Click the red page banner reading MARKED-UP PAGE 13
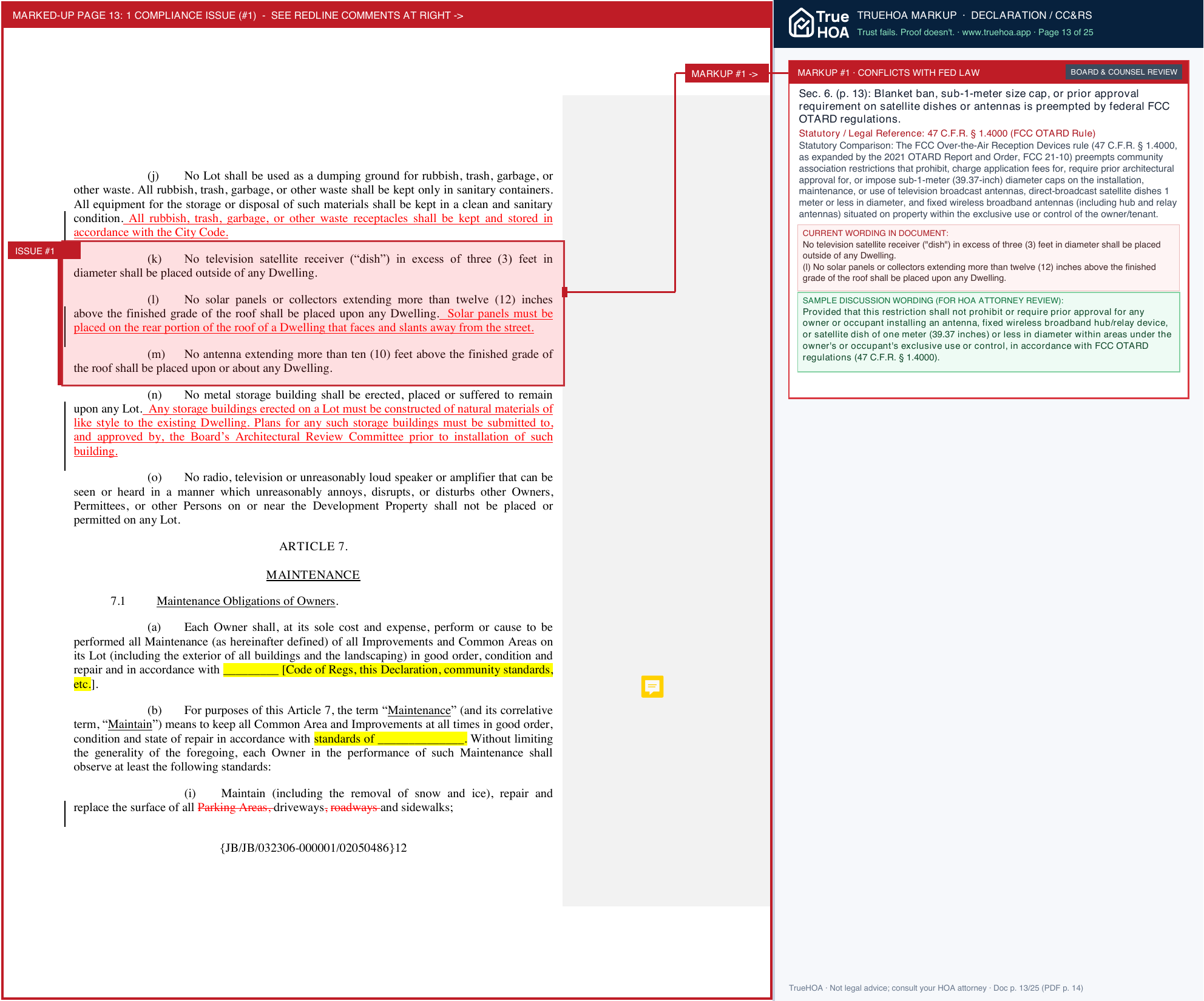 click(387, 15)
